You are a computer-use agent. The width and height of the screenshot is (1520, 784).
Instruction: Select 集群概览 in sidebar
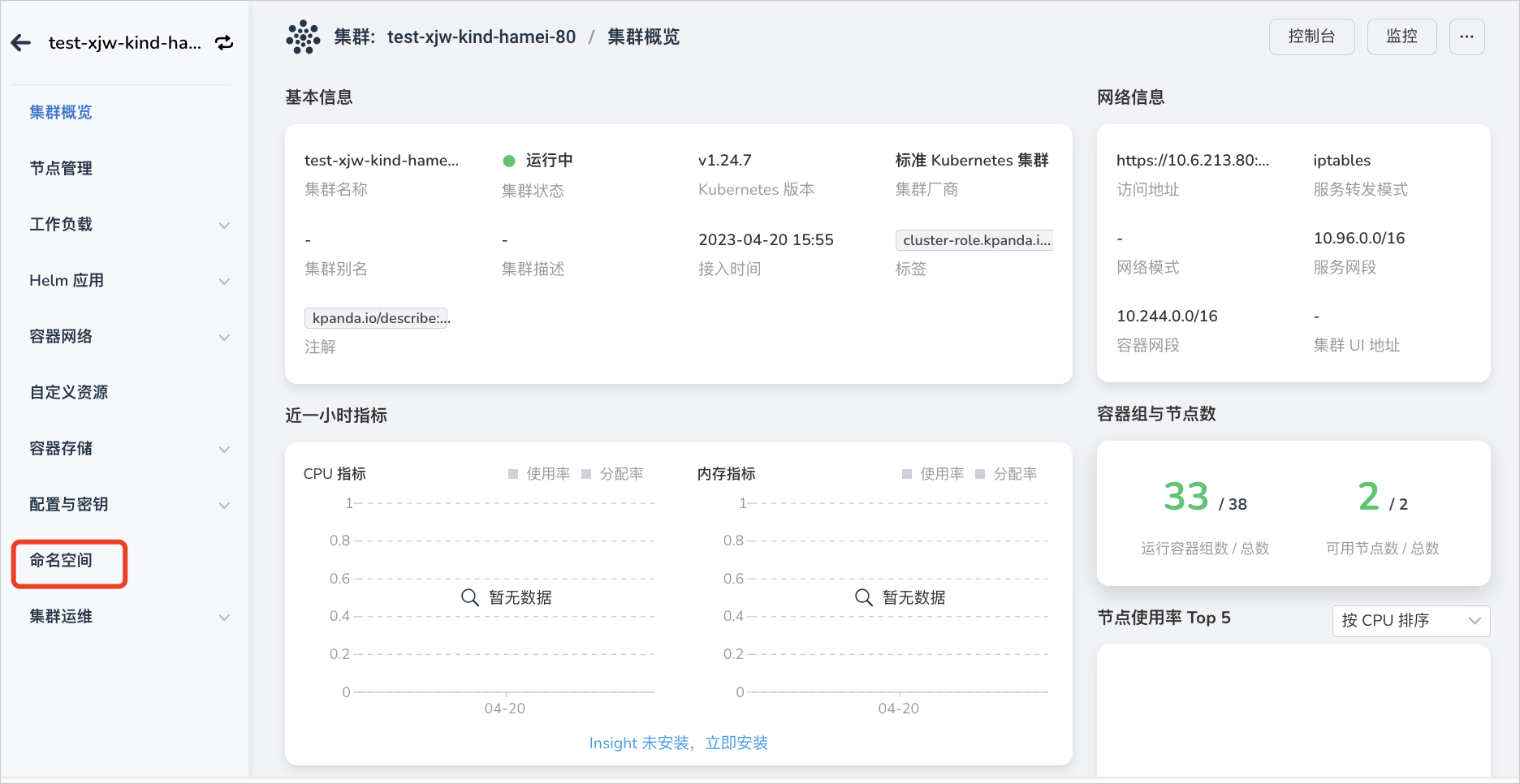tap(61, 112)
